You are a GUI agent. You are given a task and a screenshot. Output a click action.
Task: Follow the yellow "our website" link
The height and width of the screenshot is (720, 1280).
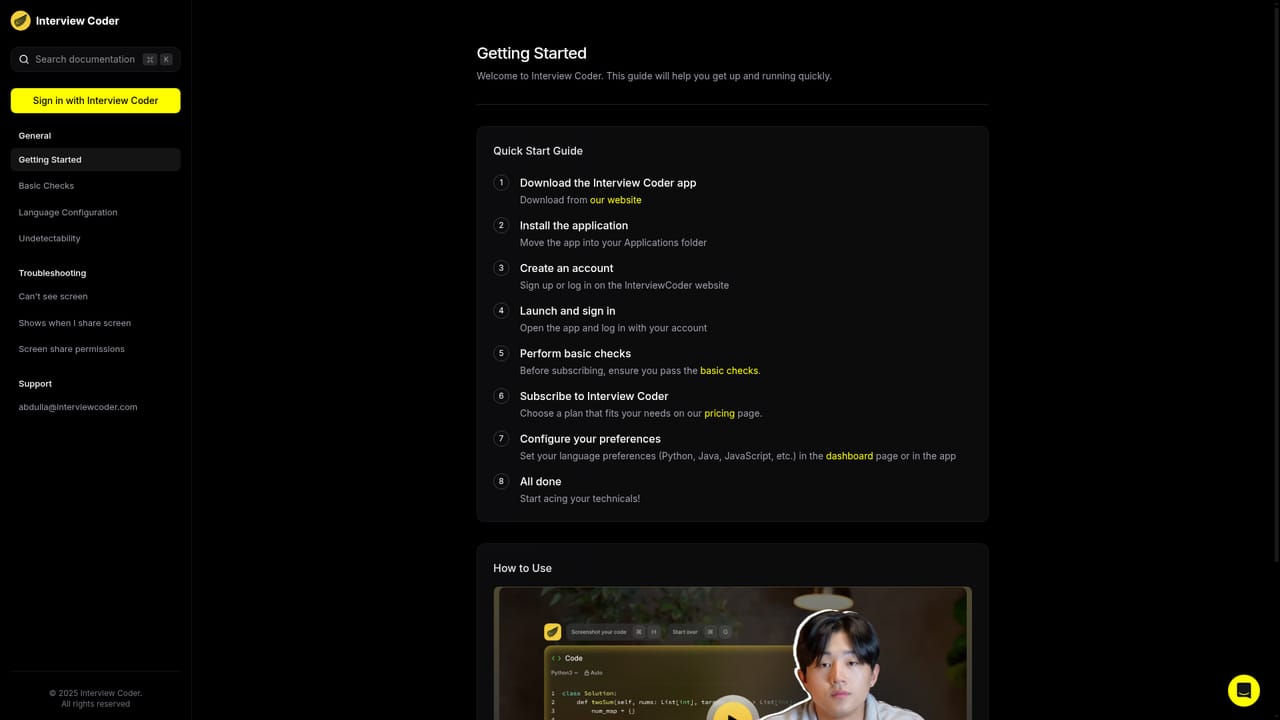(x=616, y=200)
